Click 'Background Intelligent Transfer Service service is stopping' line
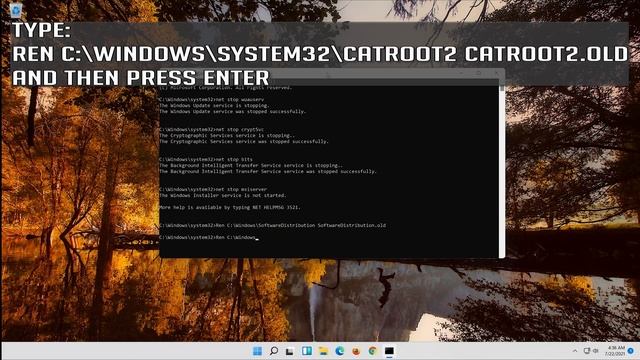Viewport: 640px width, 360px height. [x=251, y=165]
